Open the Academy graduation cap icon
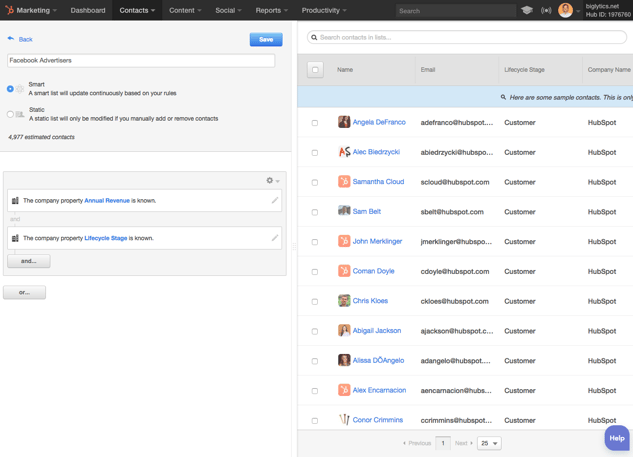This screenshot has width=633, height=457. (x=527, y=10)
